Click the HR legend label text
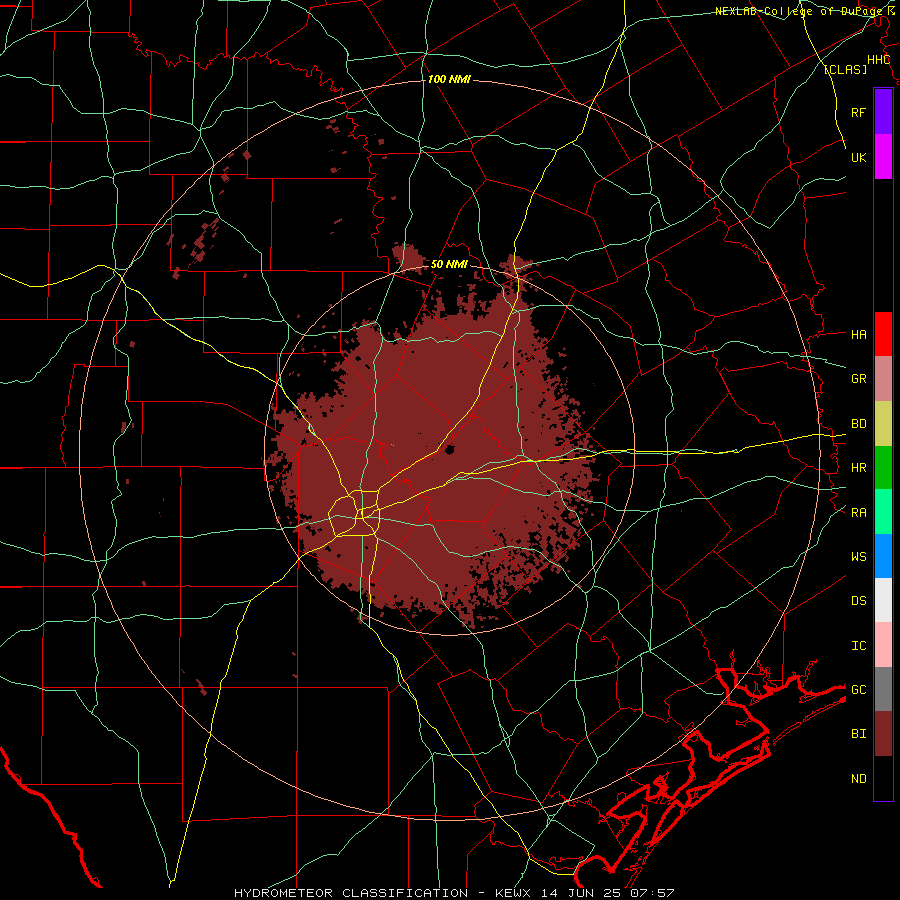This screenshot has width=900, height=900. (x=858, y=468)
